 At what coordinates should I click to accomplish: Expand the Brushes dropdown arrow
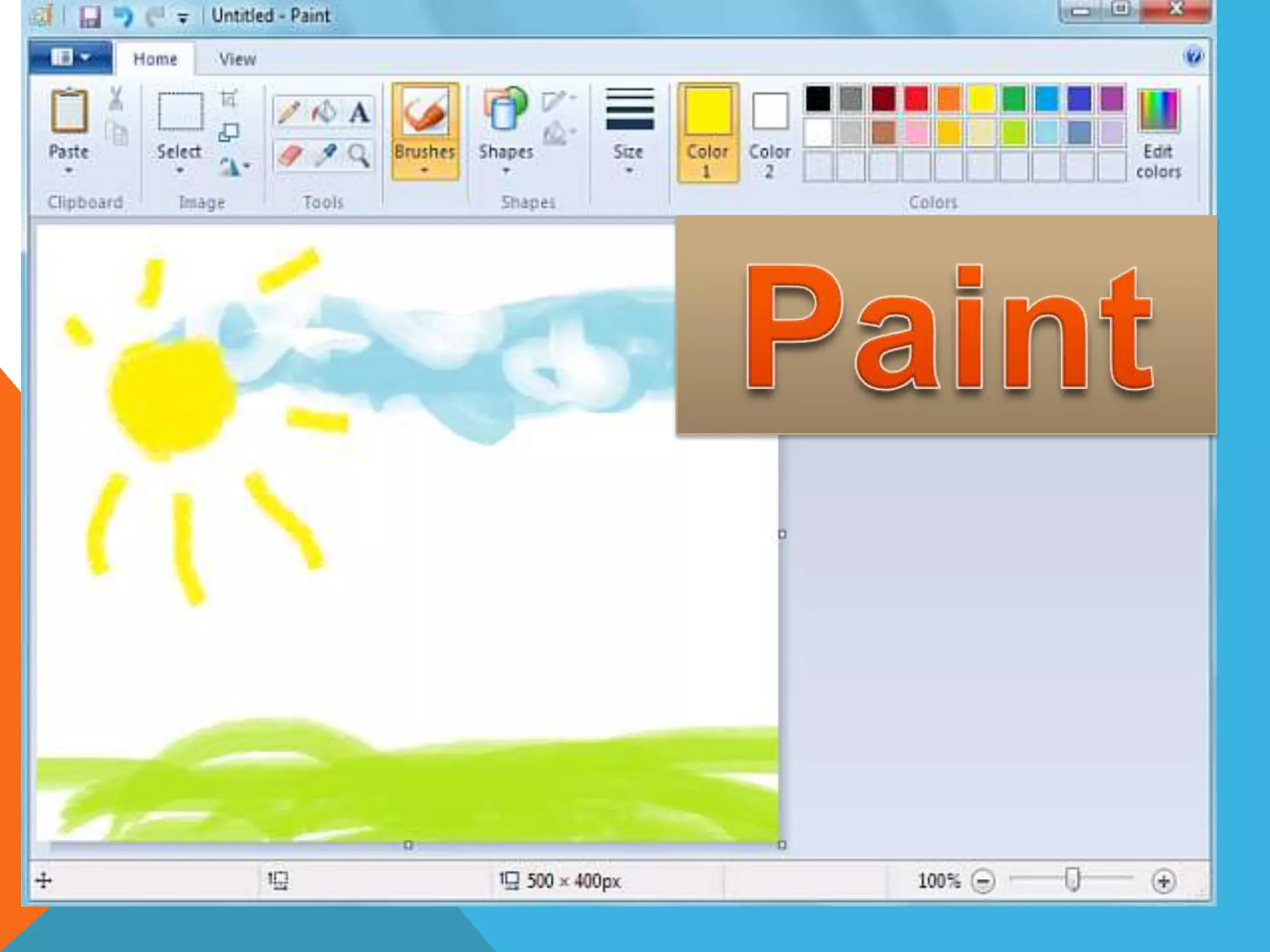pyautogui.click(x=425, y=170)
